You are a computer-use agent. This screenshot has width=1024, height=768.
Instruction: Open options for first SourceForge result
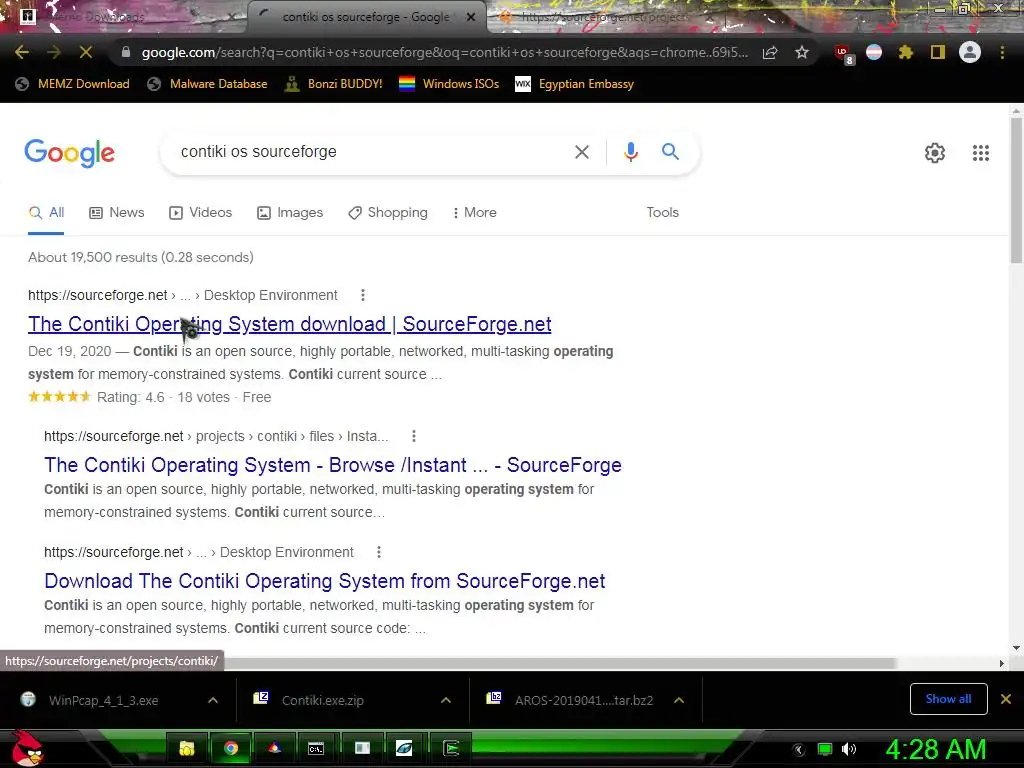tap(362, 295)
